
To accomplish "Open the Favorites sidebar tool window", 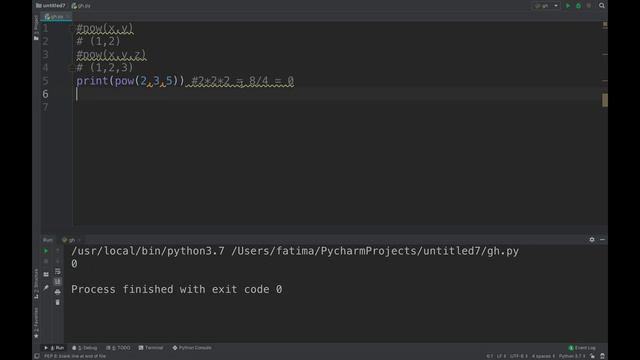I will 36,322.
